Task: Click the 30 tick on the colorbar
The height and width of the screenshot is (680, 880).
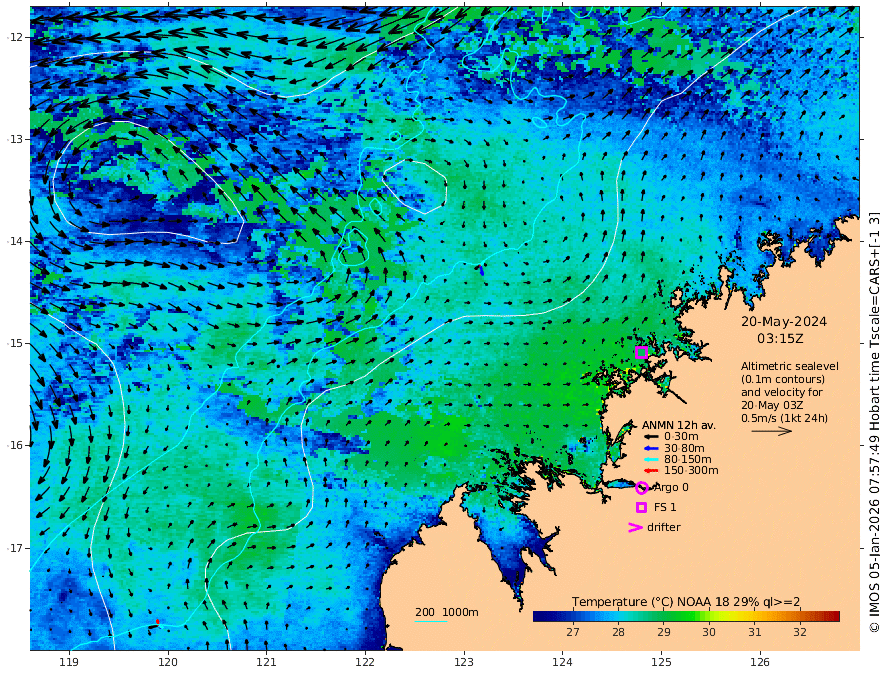Action: coord(709,632)
